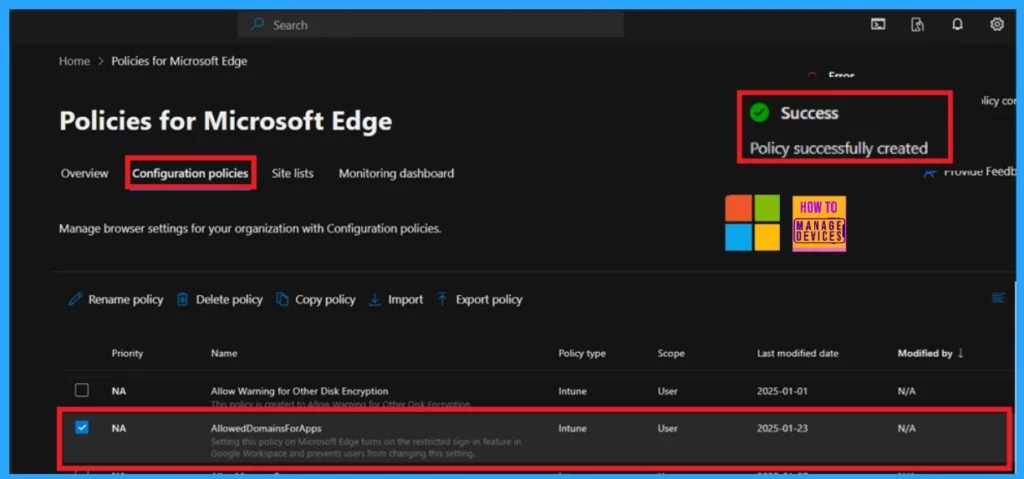Go to Home breadcrumb link

(74, 61)
